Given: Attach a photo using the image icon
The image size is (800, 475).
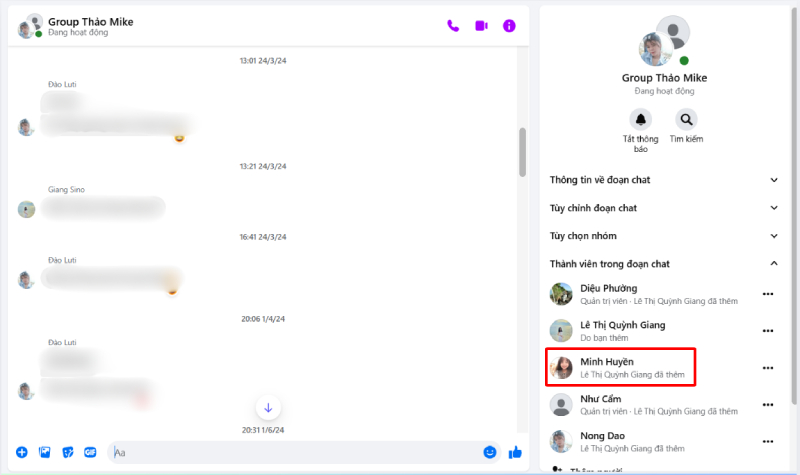Looking at the screenshot, I should (44, 452).
